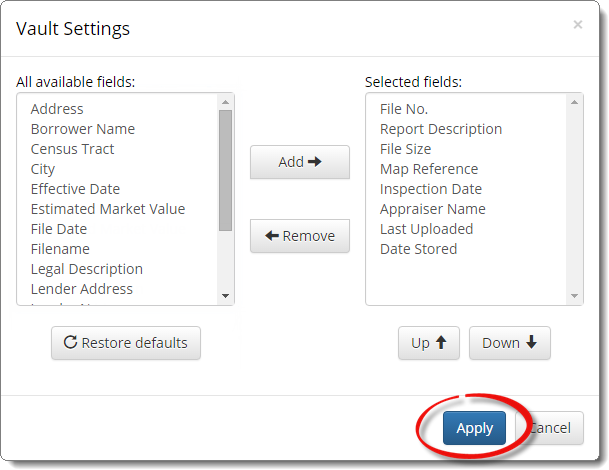Select Date Stored in selected fields
This screenshot has width=609, height=470.
pyautogui.click(x=418, y=249)
